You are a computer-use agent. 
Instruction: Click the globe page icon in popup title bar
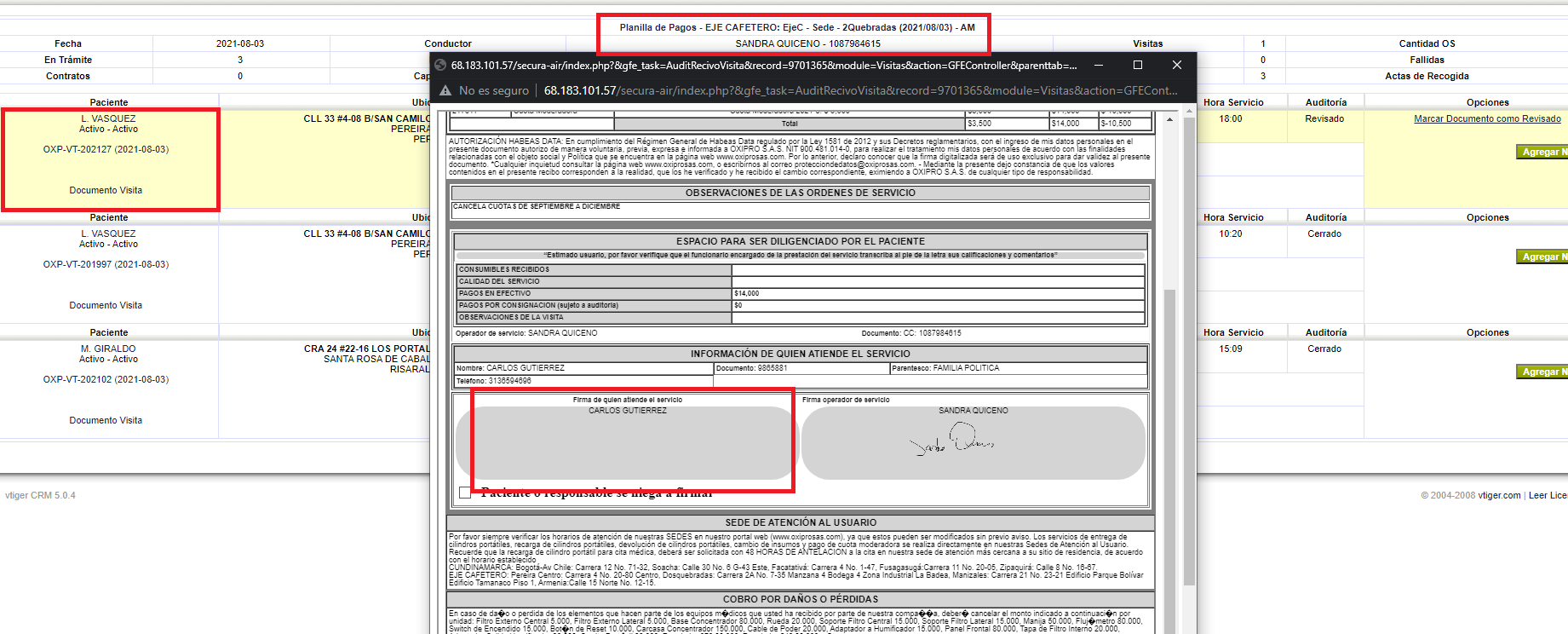[x=441, y=65]
